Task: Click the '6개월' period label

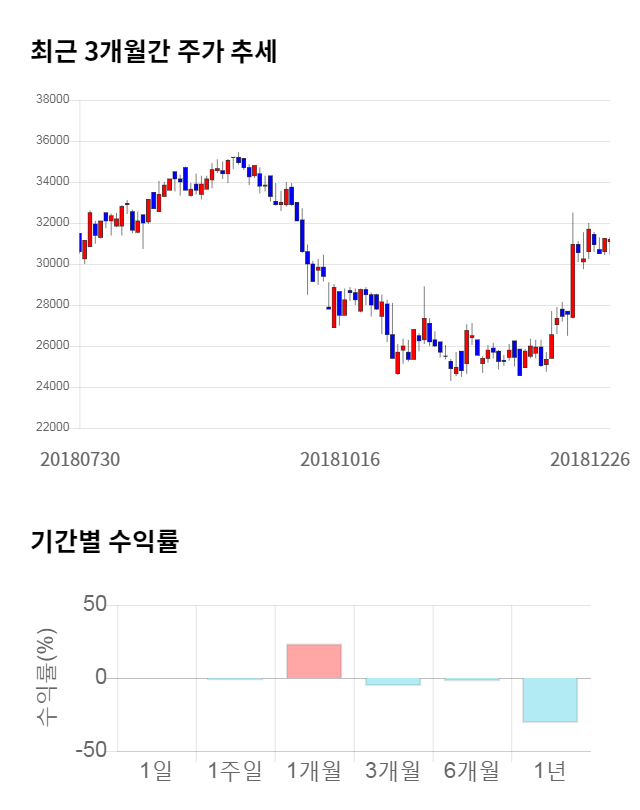Action: point(471,770)
